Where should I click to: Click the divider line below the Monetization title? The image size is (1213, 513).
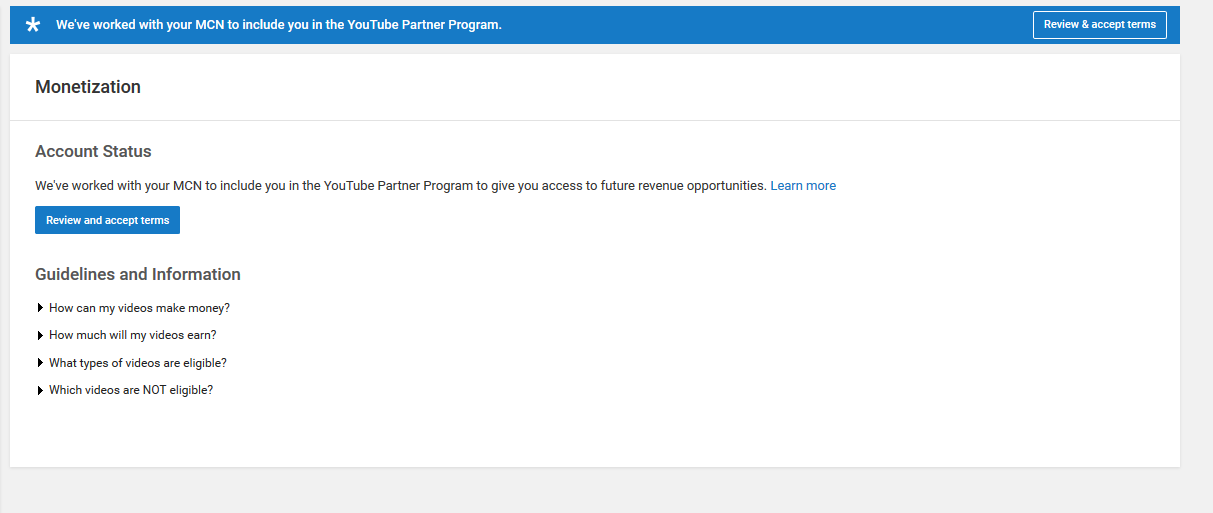[595, 120]
